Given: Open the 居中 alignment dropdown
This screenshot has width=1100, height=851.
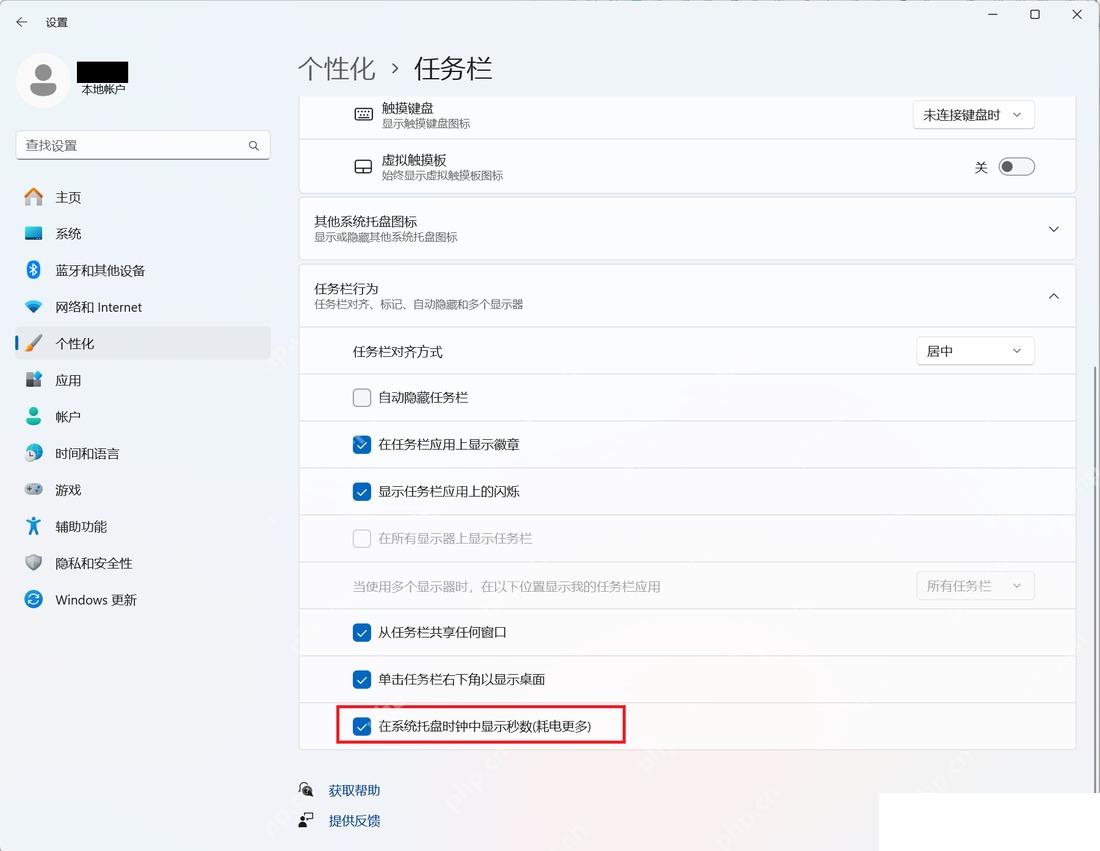Looking at the screenshot, I should [975, 351].
